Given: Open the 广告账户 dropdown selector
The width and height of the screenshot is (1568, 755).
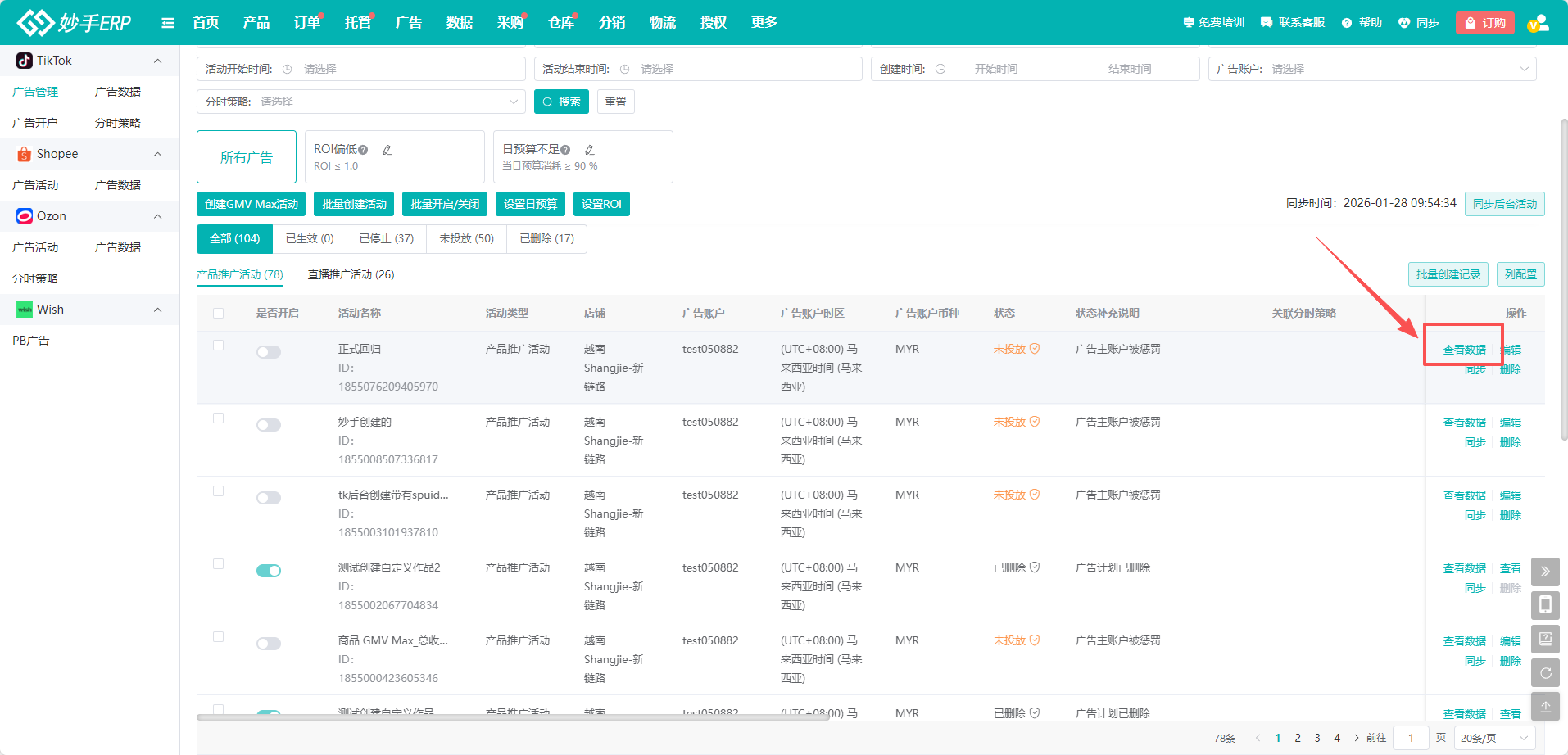Looking at the screenshot, I should (x=1372, y=69).
